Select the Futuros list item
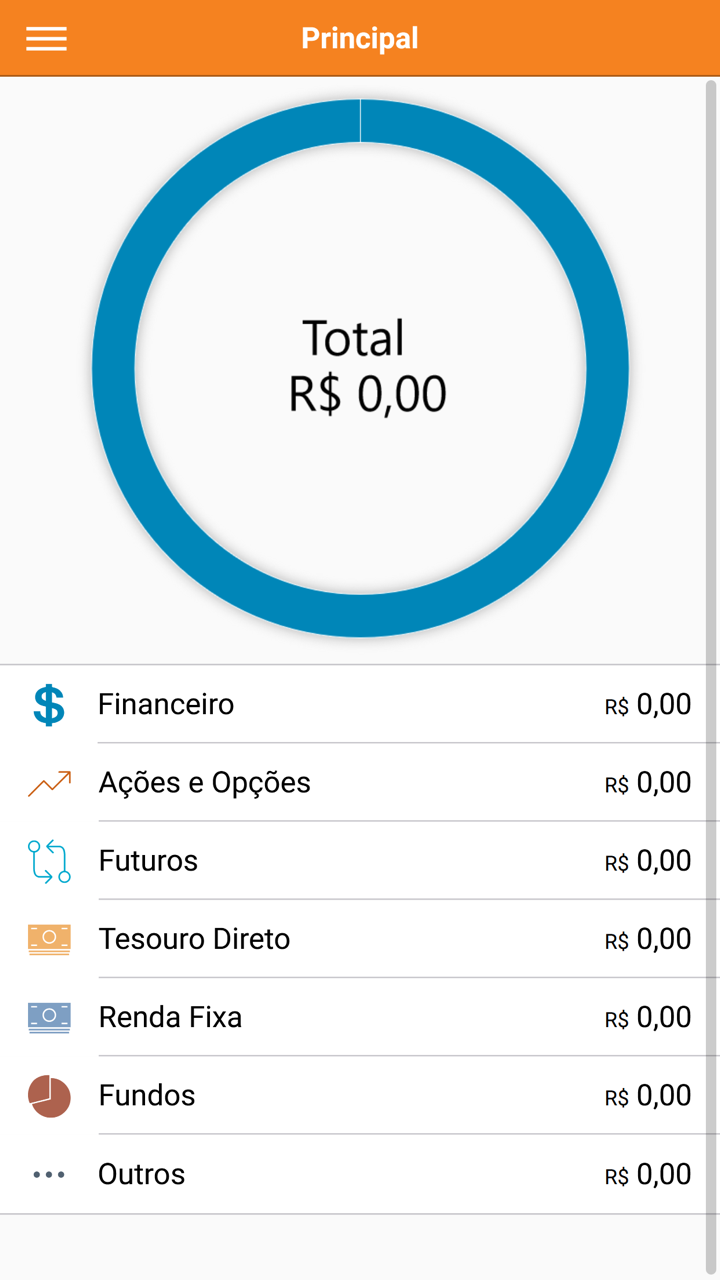 [x=148, y=861]
